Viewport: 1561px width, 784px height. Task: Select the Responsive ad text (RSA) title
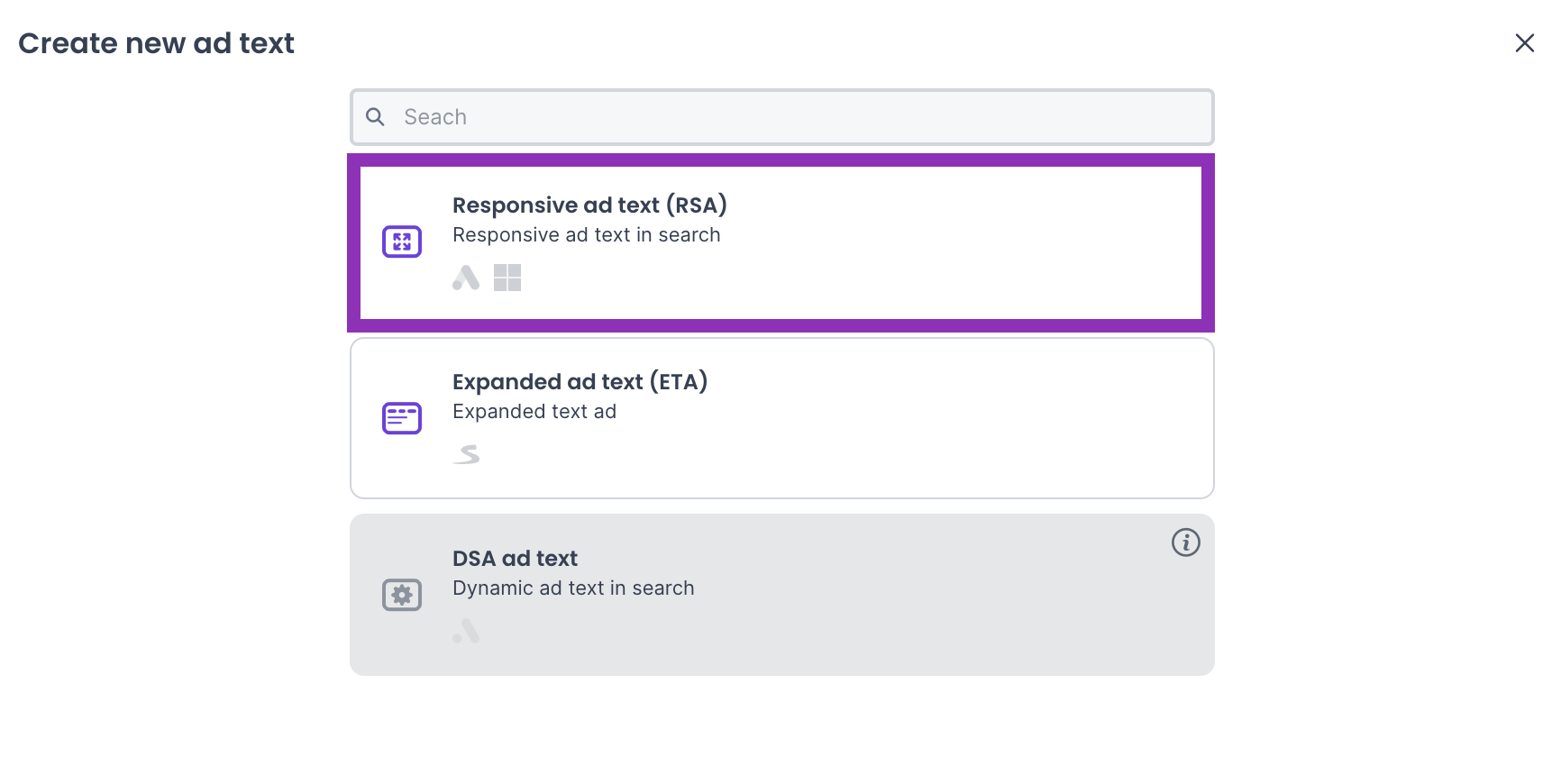589,205
